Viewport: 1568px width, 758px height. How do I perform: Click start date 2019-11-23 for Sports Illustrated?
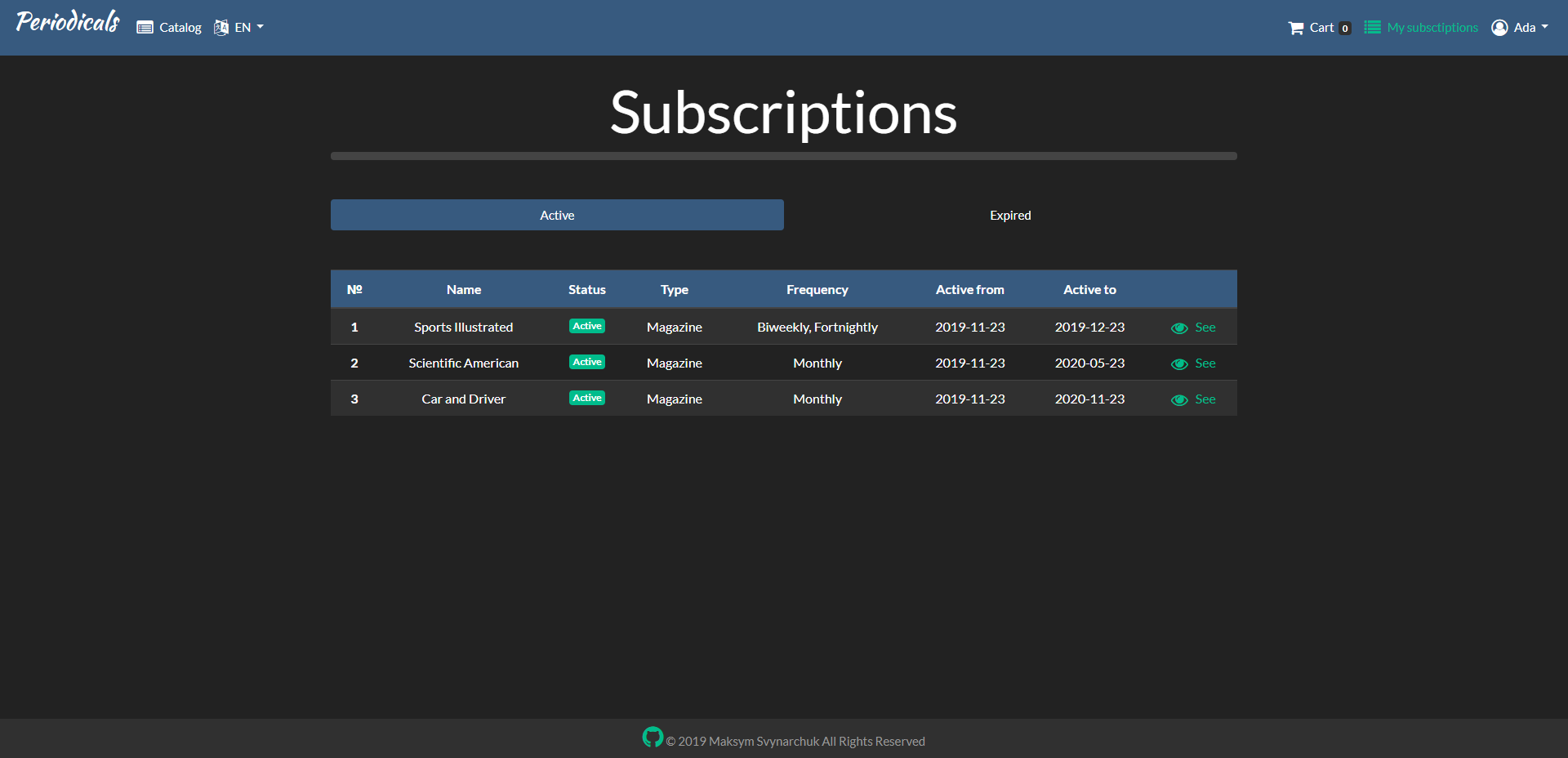click(970, 328)
